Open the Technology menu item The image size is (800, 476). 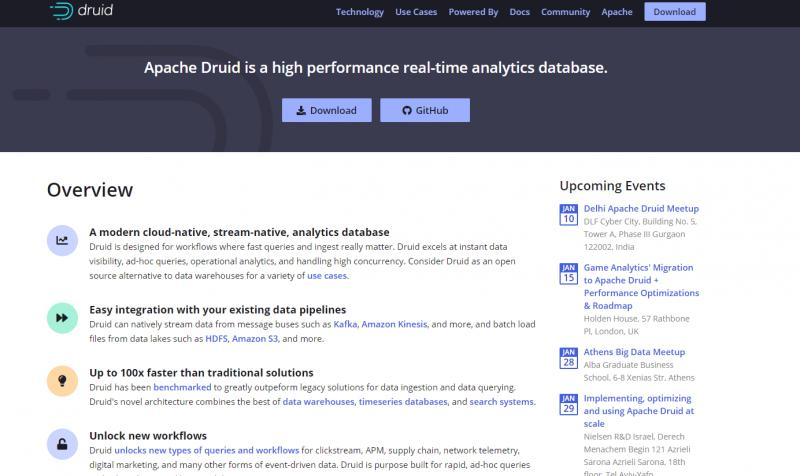(360, 12)
